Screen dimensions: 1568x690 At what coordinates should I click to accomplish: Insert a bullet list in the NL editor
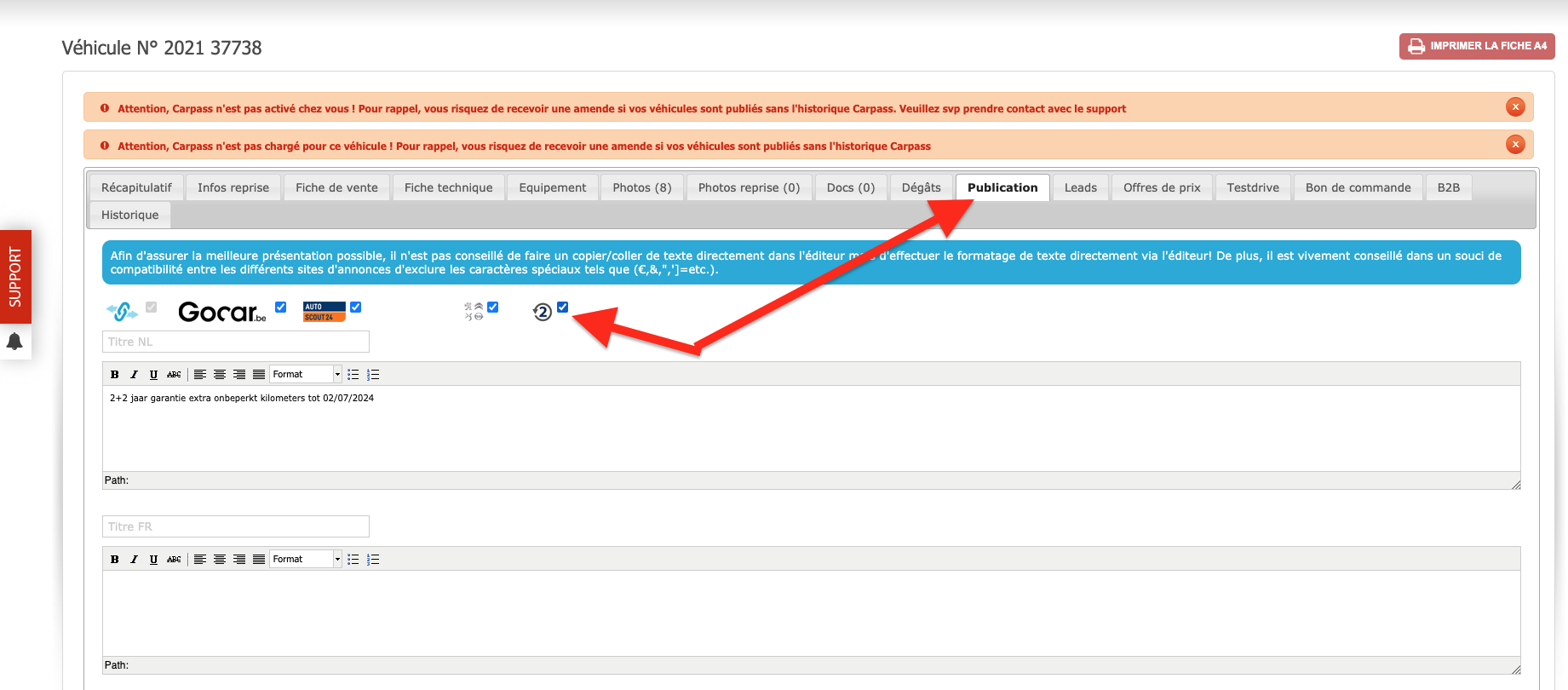tap(353, 374)
